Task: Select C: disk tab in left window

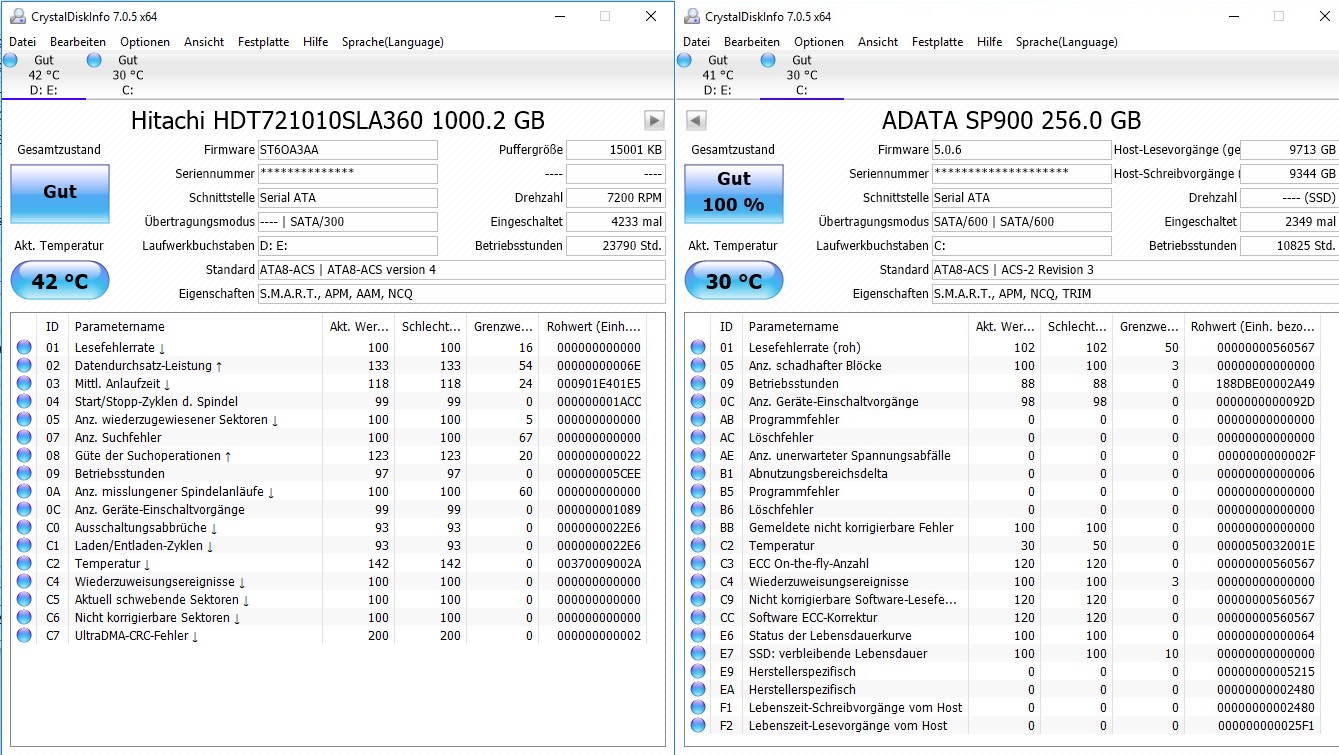Action: [x=127, y=75]
